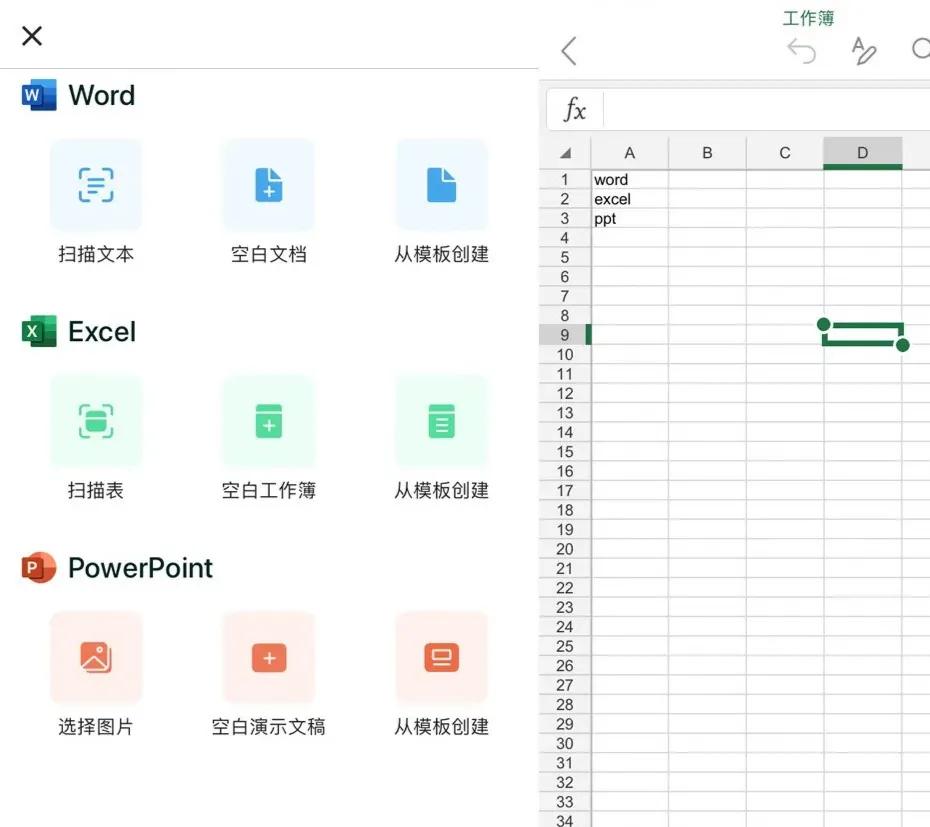Create a blank presentation (空白演示文稿)

click(x=268, y=658)
